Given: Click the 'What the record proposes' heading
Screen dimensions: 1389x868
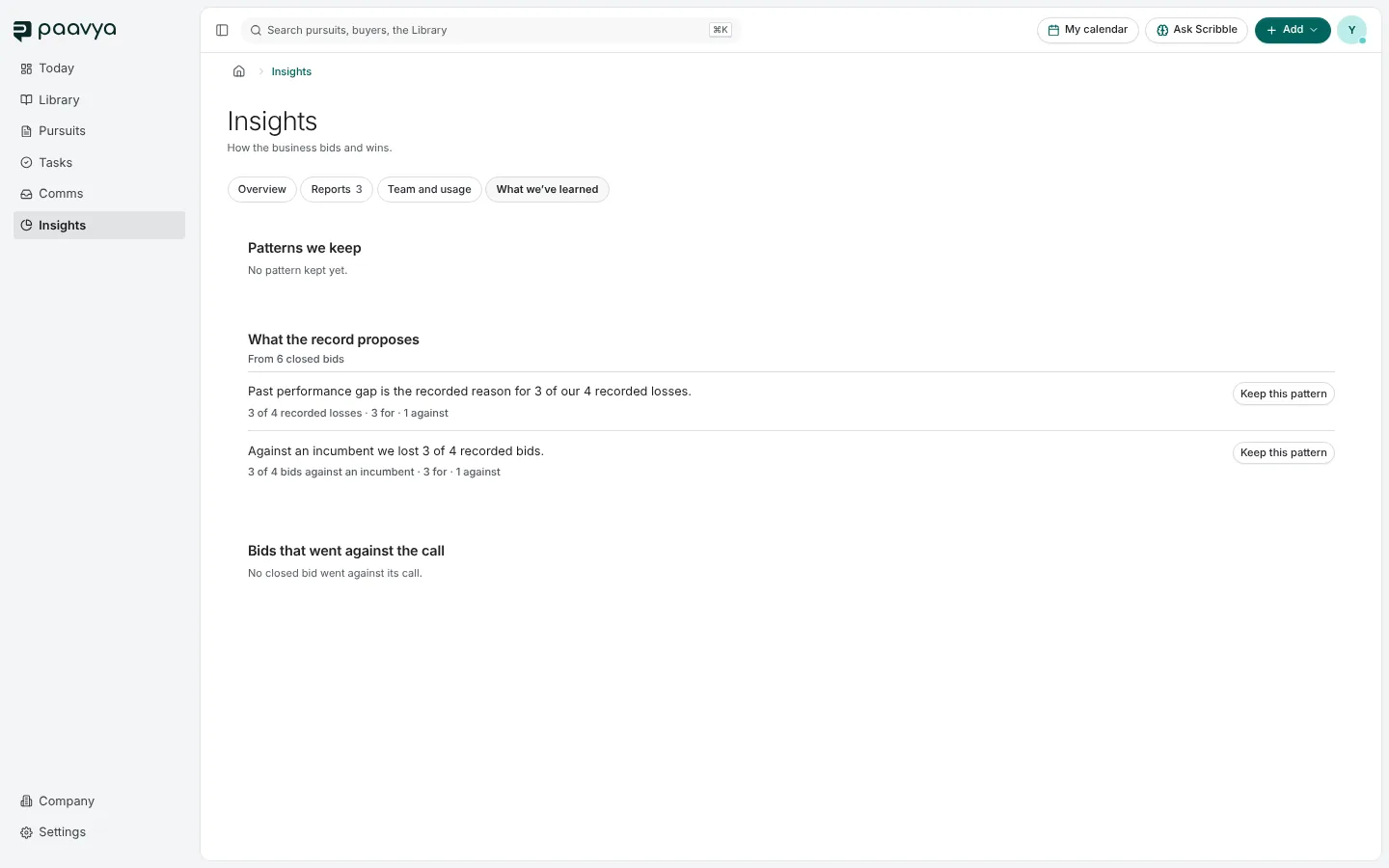Looking at the screenshot, I should click(334, 339).
